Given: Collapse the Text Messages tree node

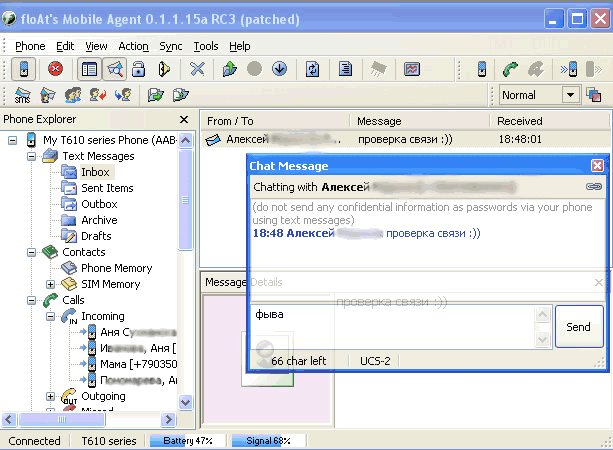Looking at the screenshot, I should 33,156.
